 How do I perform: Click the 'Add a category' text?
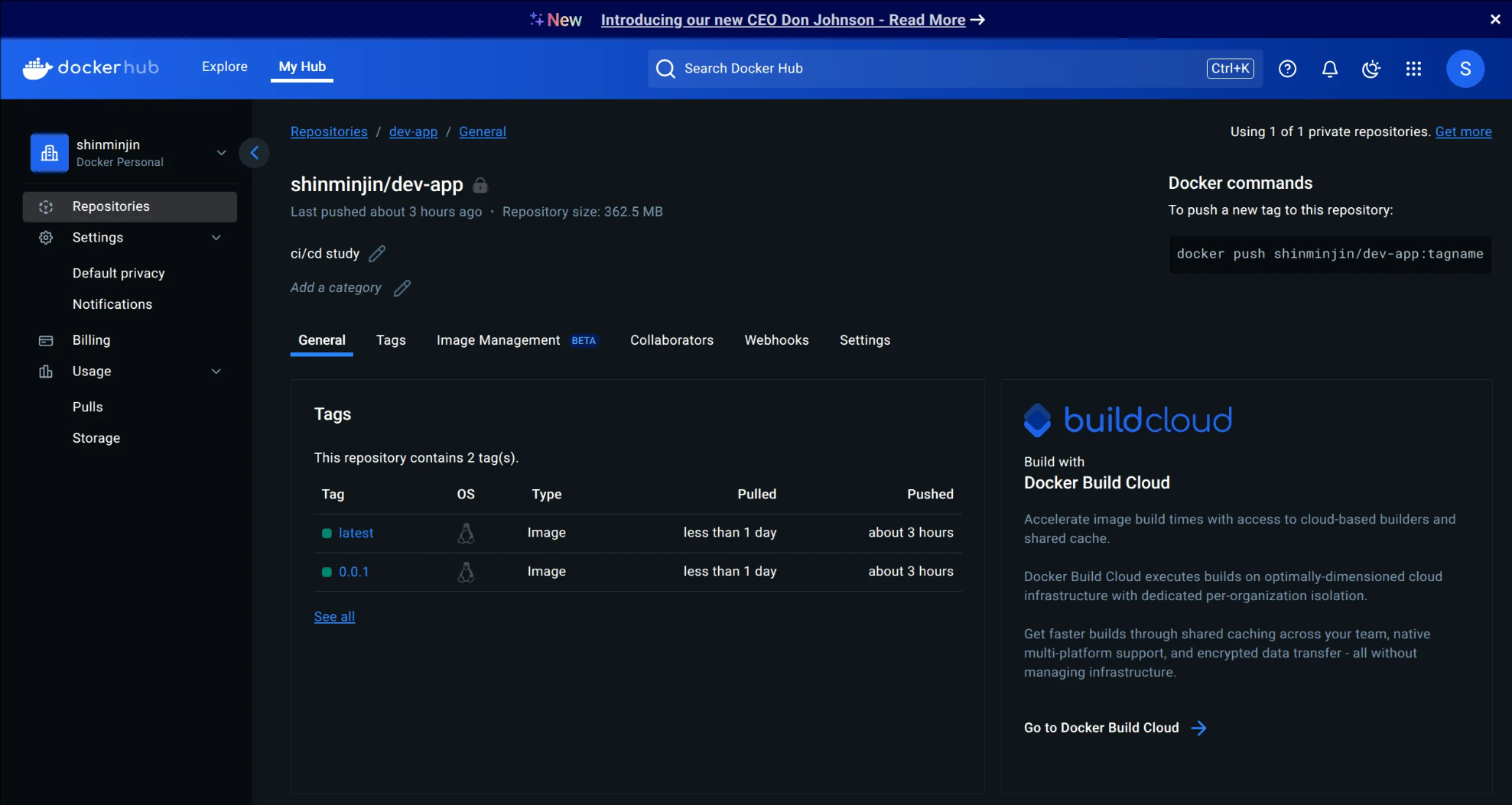tap(336, 288)
